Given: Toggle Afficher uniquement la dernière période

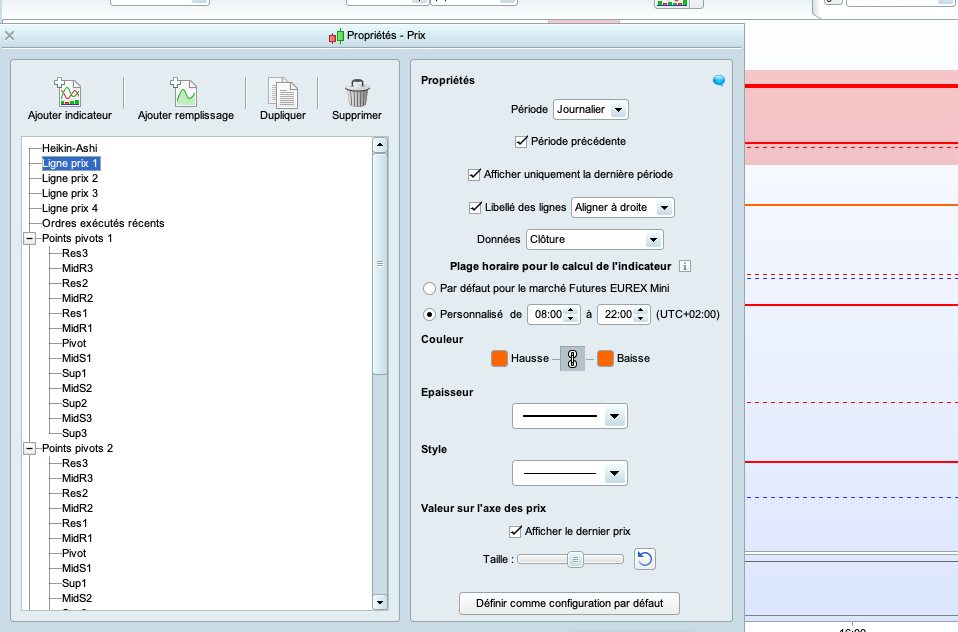Looking at the screenshot, I should (x=475, y=174).
